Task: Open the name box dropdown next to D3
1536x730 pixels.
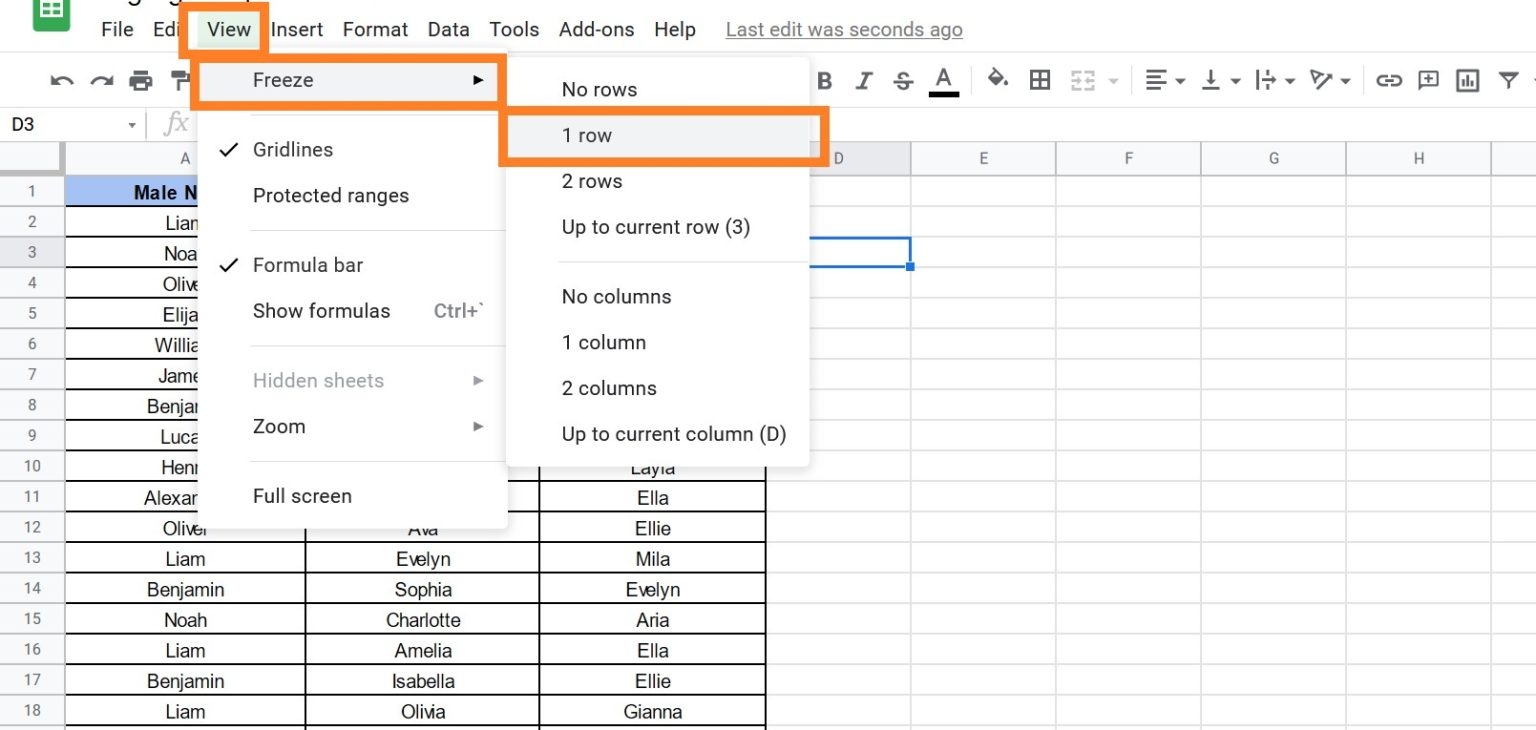Action: [130, 124]
